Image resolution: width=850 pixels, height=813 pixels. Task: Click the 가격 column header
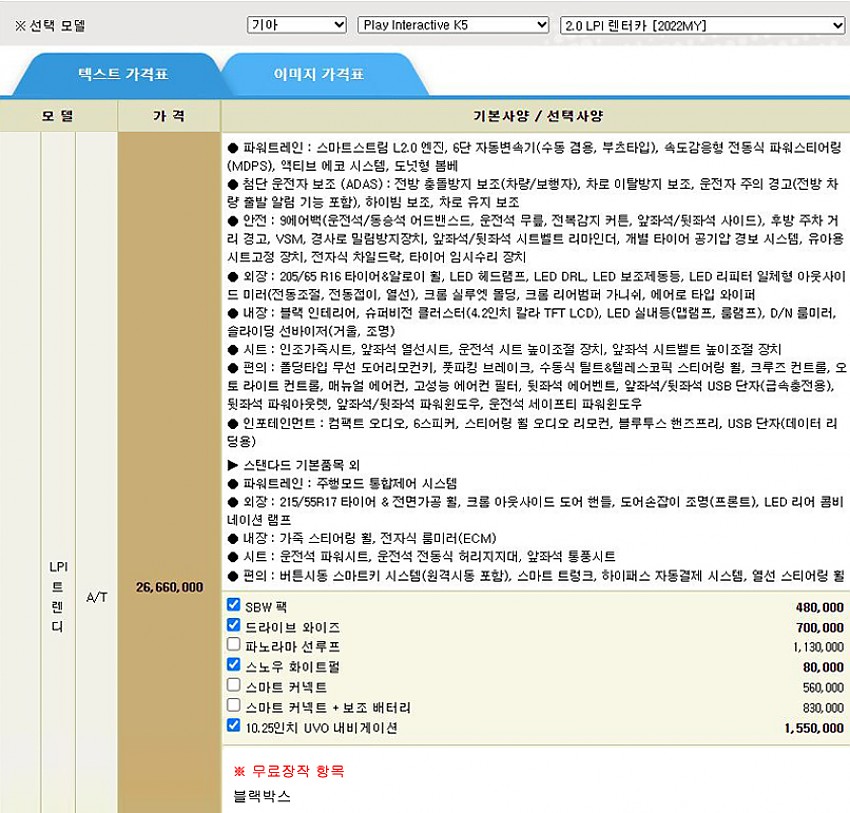(169, 116)
